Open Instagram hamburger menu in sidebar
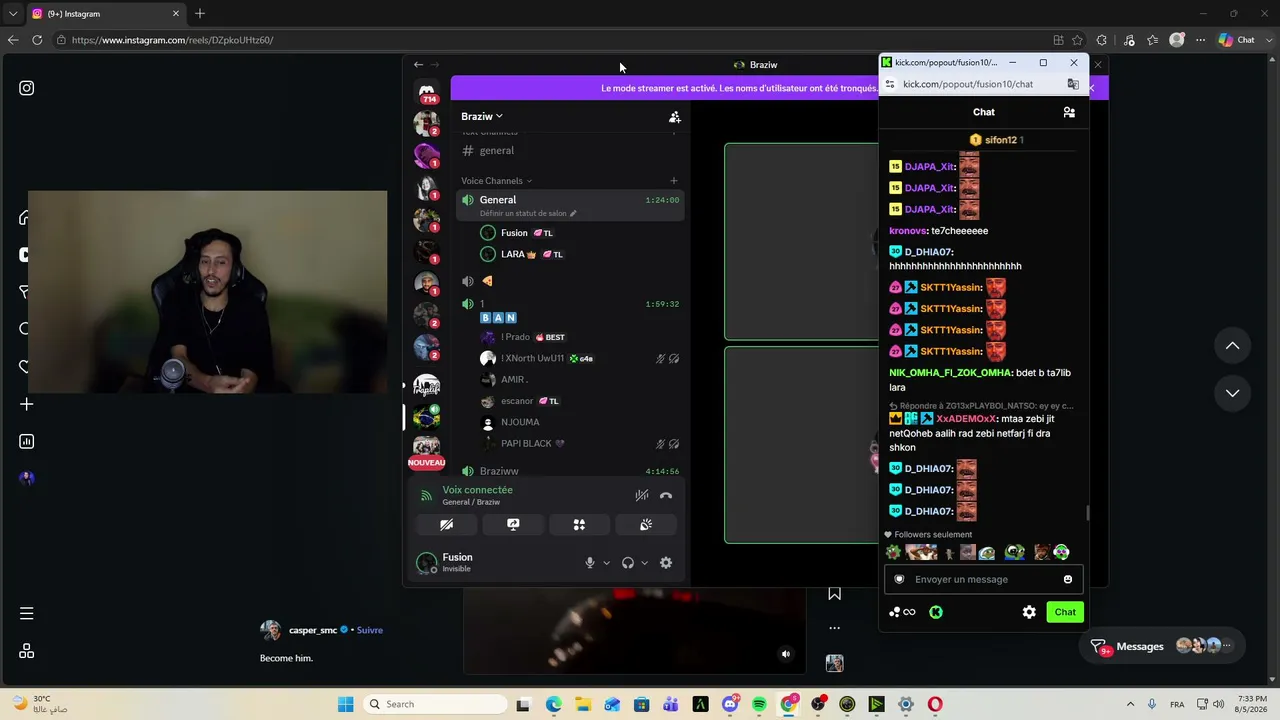The image size is (1280, 720). (x=27, y=613)
